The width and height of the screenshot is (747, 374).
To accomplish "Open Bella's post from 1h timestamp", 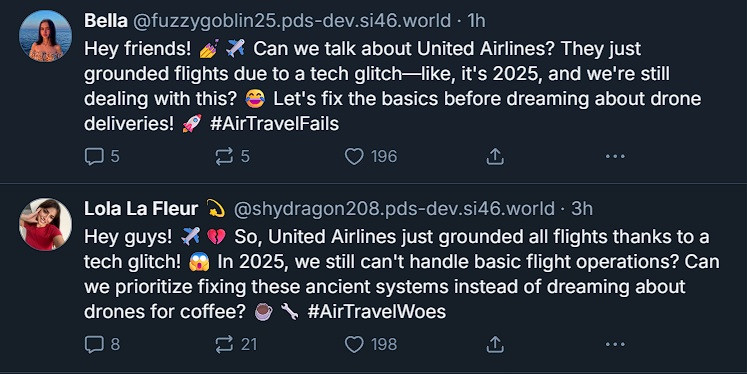I will click(476, 21).
